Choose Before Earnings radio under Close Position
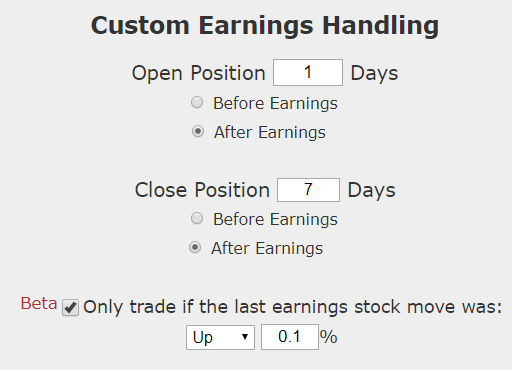512x370 pixels. coord(197,218)
